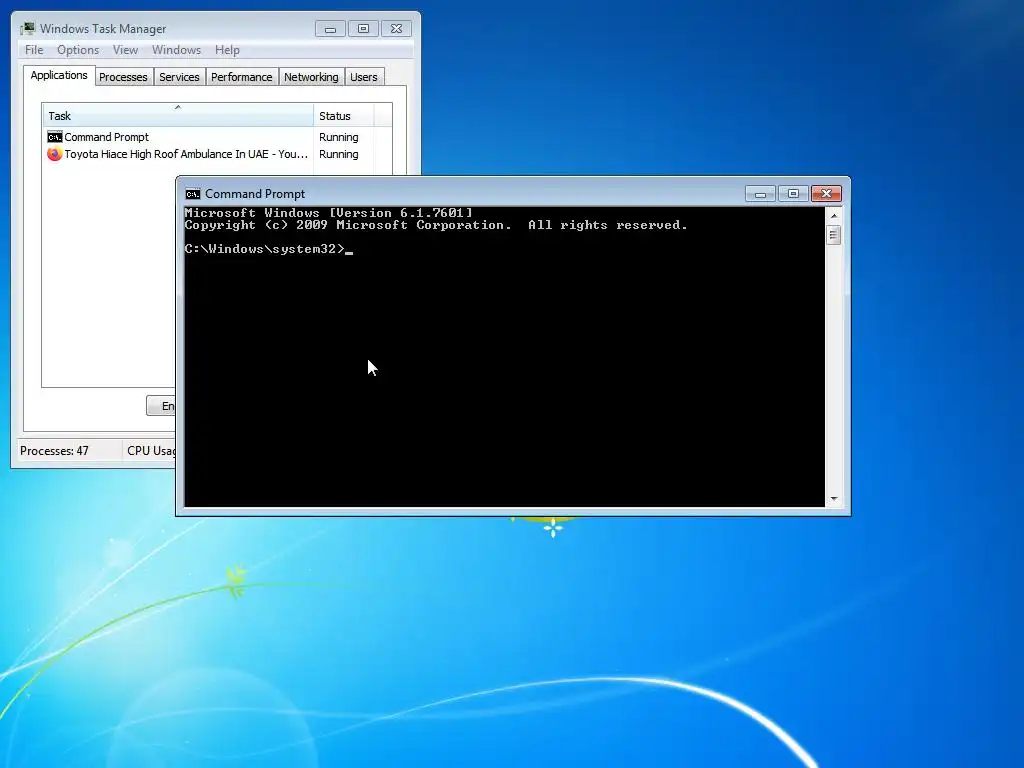Click Running status of Toyota Hiace task
1024x768 pixels.
[338, 154]
